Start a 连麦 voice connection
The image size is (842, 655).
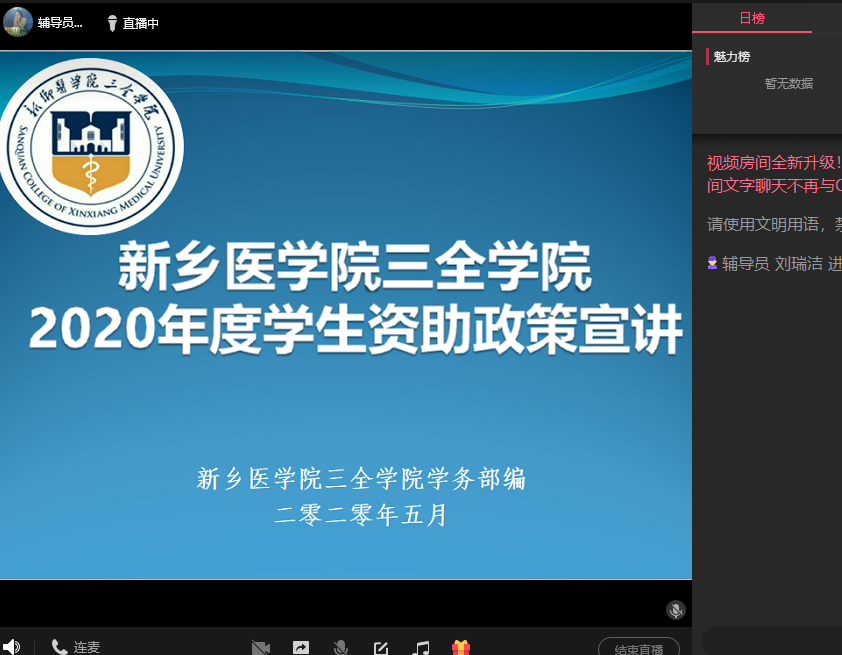[76, 647]
